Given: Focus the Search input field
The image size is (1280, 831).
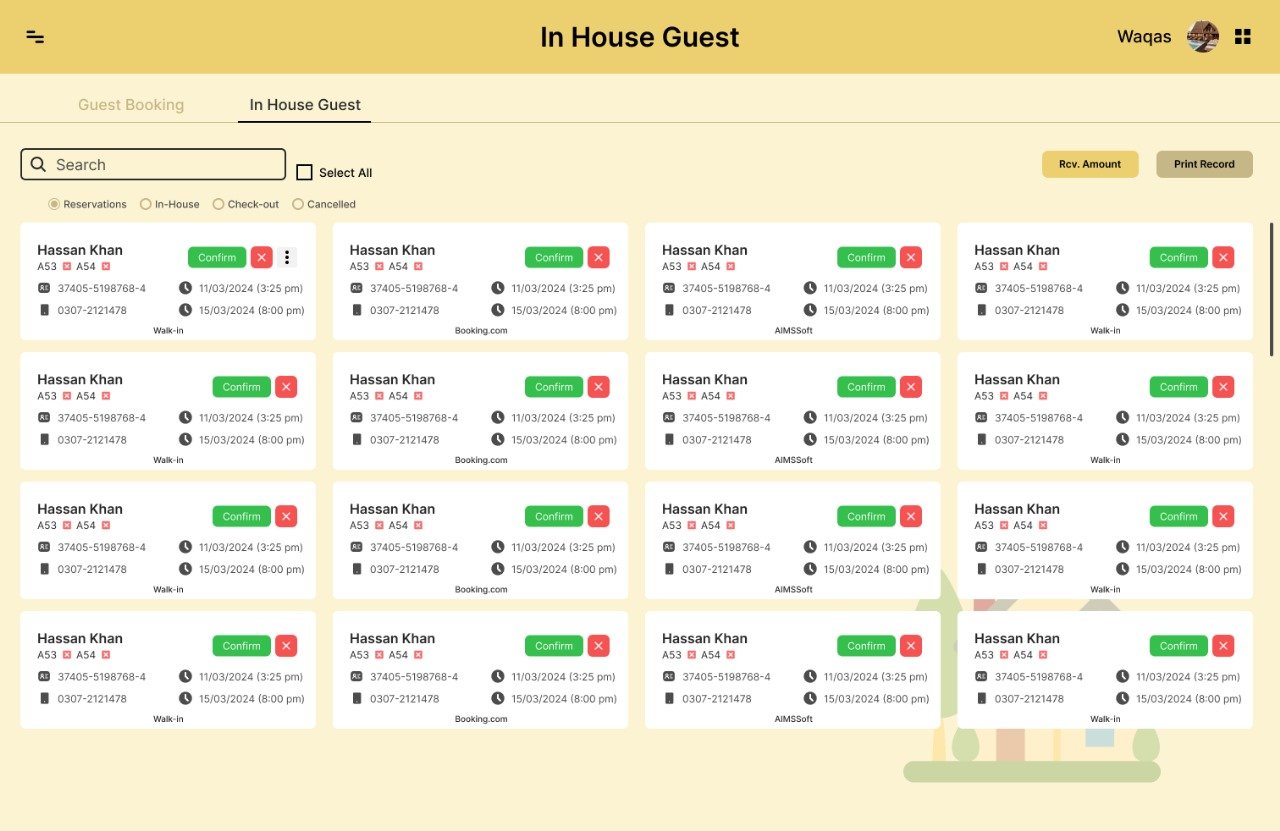Looking at the screenshot, I should tap(153, 164).
